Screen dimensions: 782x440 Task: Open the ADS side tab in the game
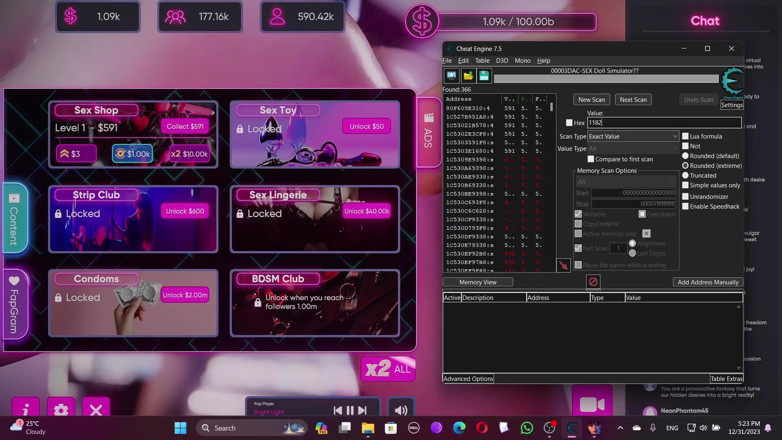[x=428, y=132]
